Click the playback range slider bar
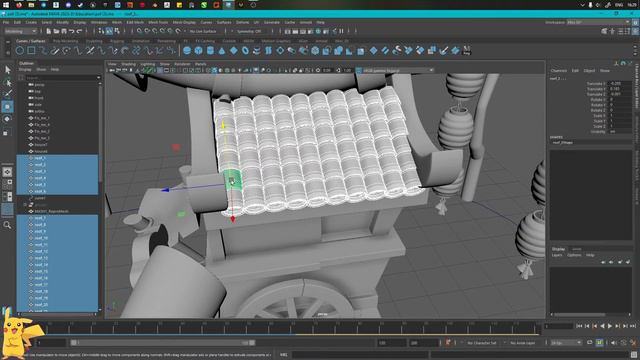640x360 pixels. (163, 343)
